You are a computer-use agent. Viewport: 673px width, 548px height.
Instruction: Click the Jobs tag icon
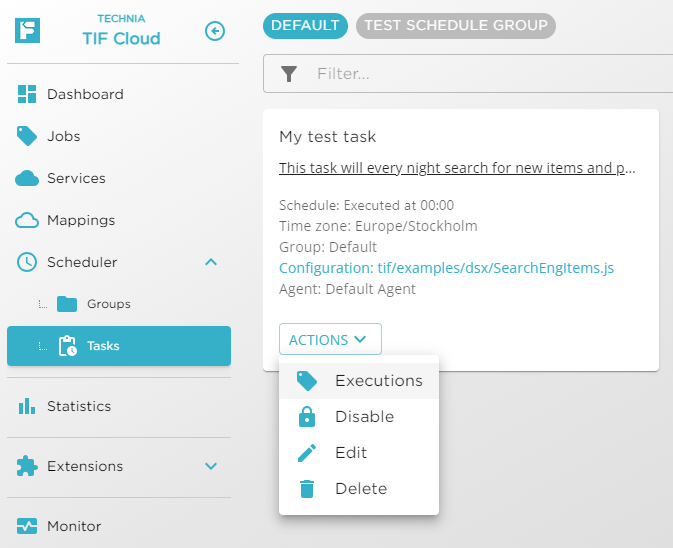click(27, 136)
